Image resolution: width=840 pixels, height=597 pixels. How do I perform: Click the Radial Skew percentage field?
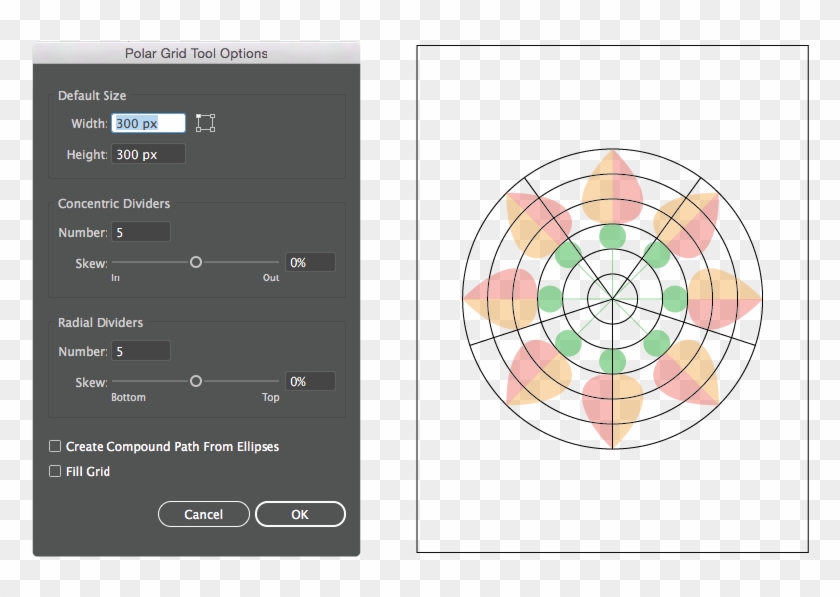click(309, 381)
